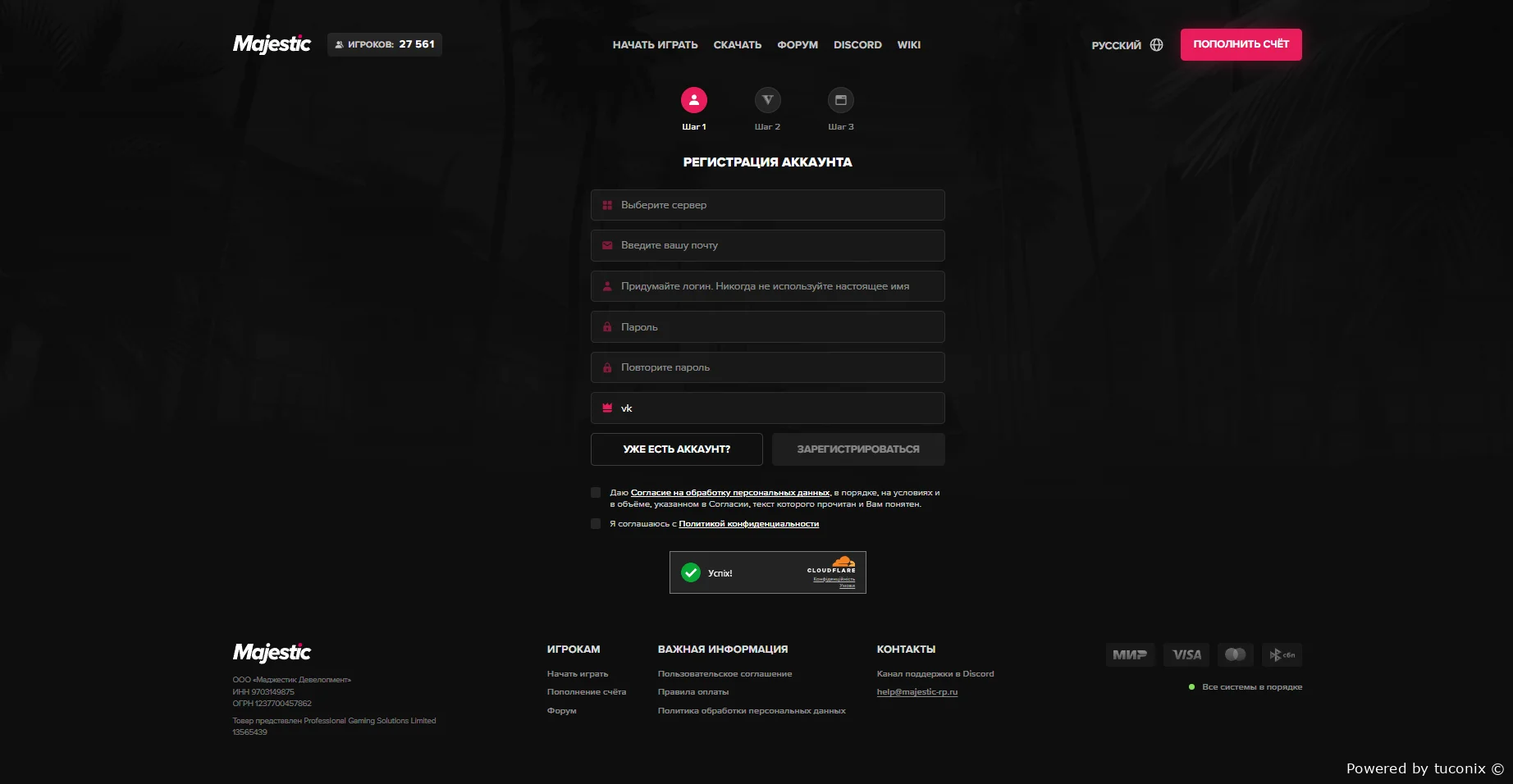Check the personal data consent checkbox
Viewport: 1513px width, 784px height.
[596, 493]
